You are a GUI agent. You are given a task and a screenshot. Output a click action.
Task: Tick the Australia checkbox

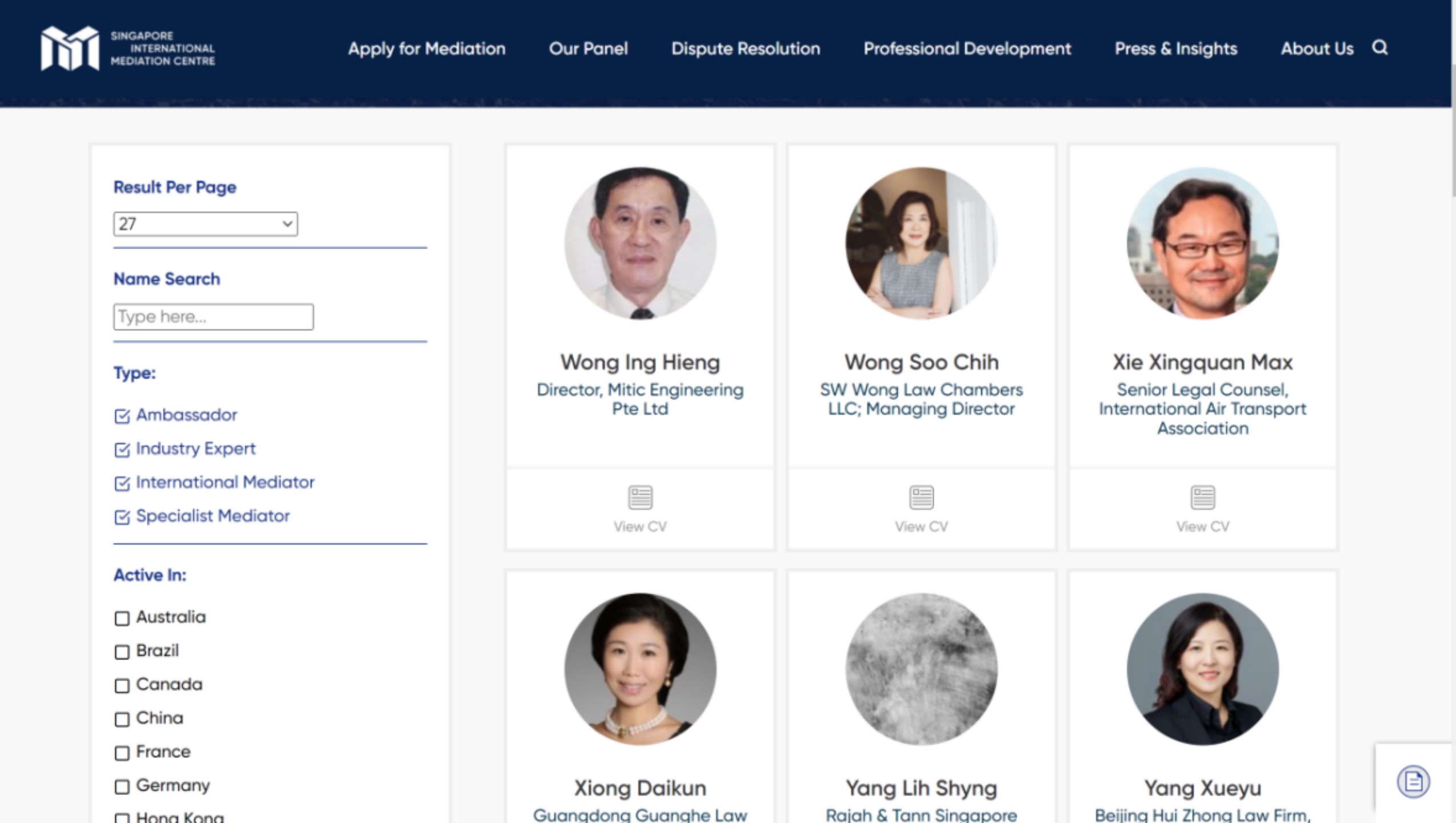(122, 618)
